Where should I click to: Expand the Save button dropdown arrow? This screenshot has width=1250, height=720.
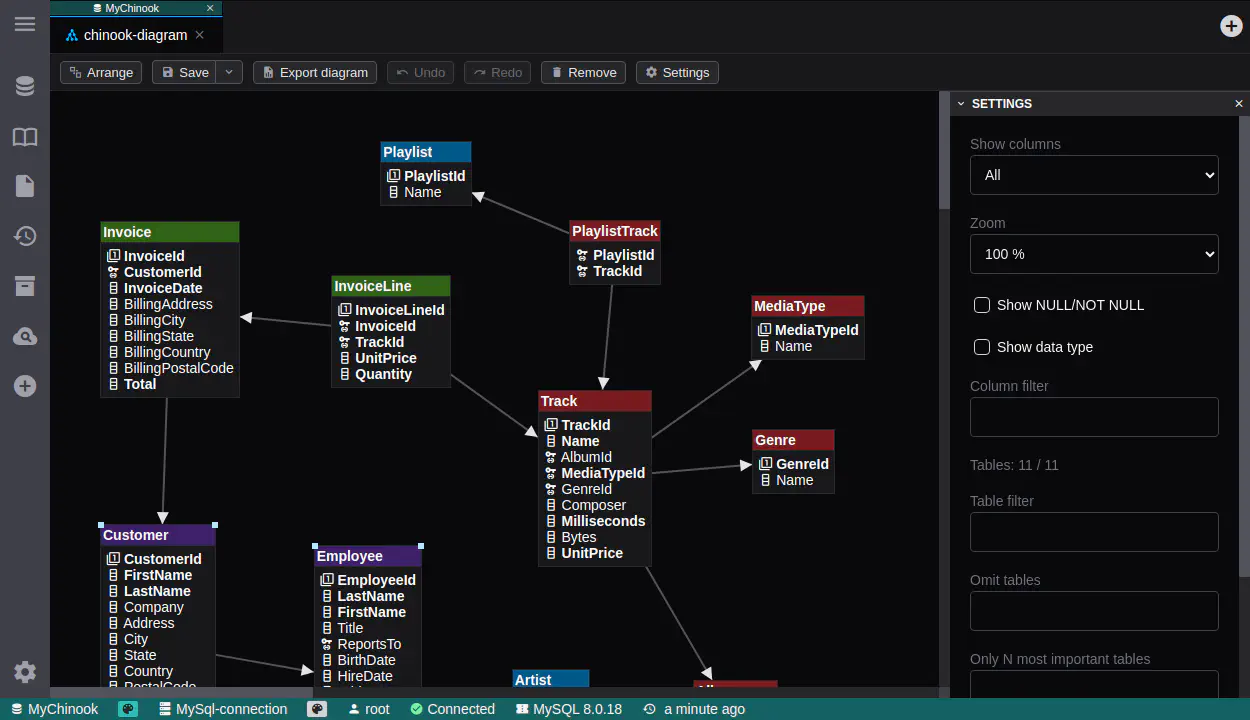[x=230, y=72]
